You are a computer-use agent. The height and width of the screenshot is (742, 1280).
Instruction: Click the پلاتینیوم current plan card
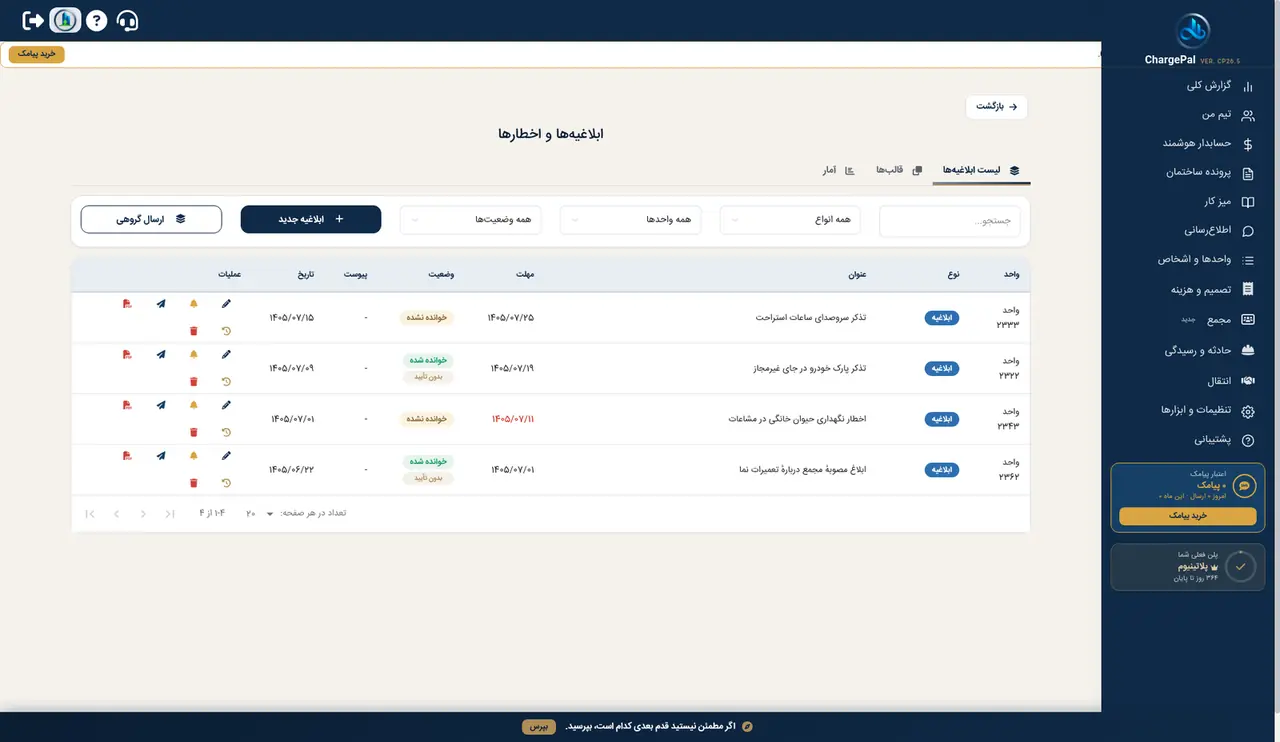point(1188,566)
